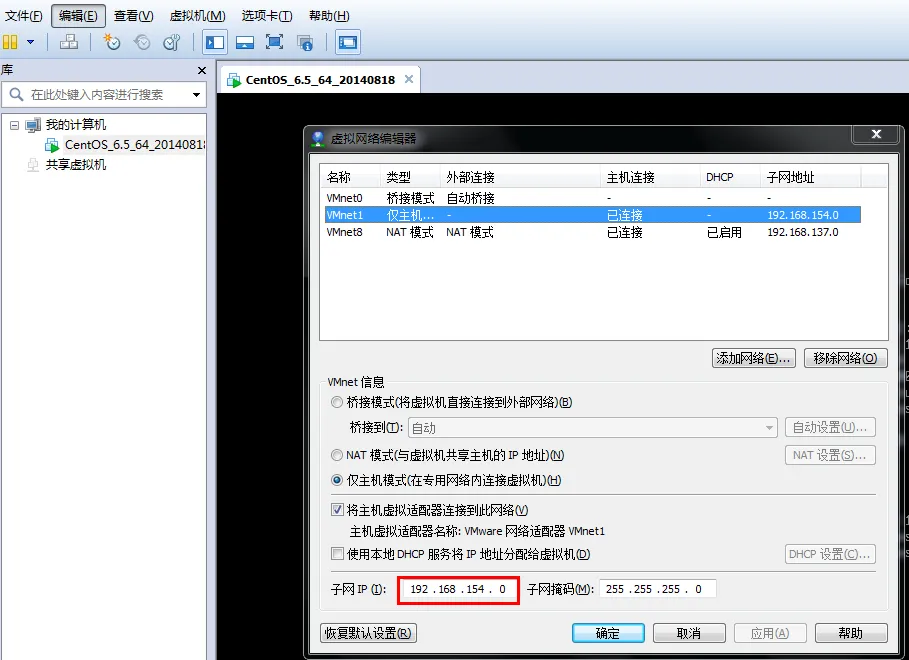Click into the 子网 IP field
The image size is (909, 660).
[458, 589]
